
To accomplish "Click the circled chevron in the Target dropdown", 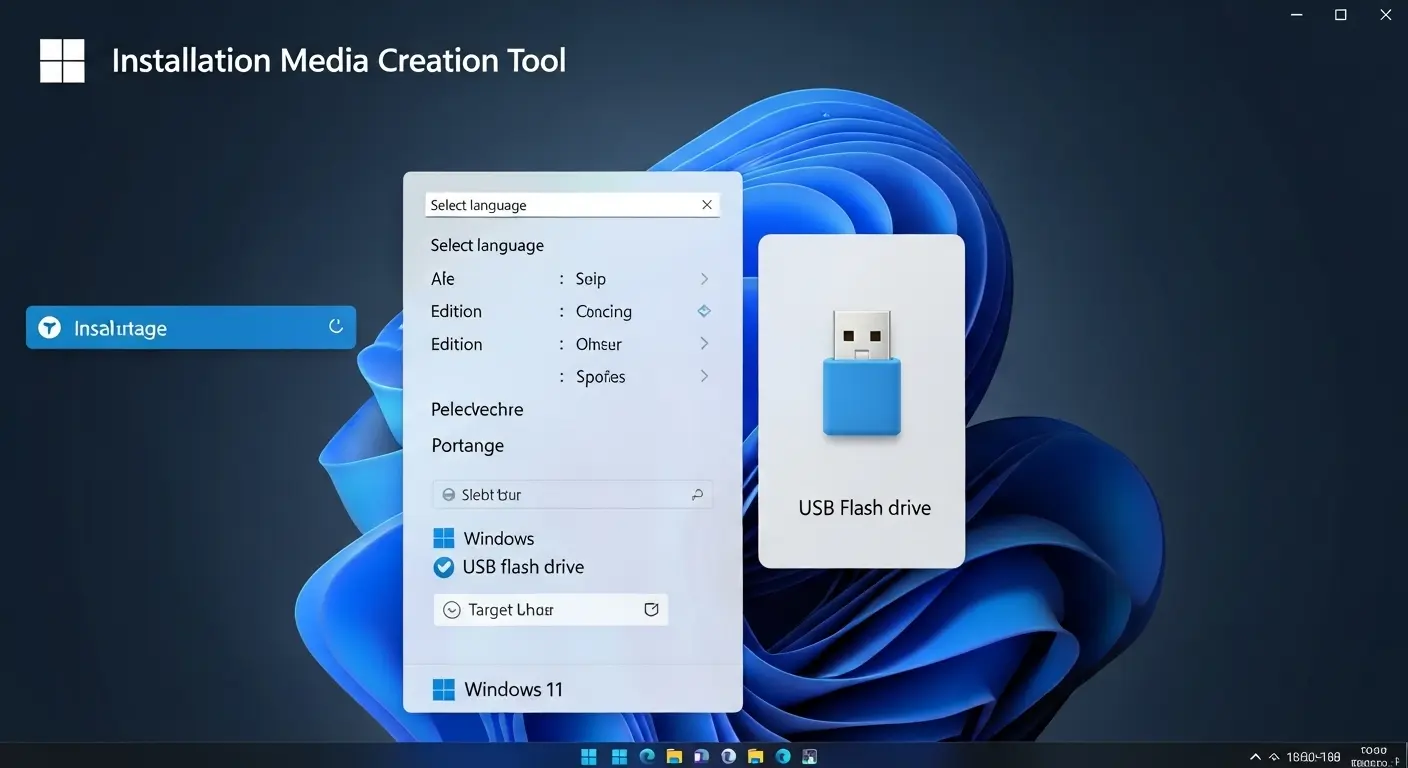I will [x=451, y=609].
